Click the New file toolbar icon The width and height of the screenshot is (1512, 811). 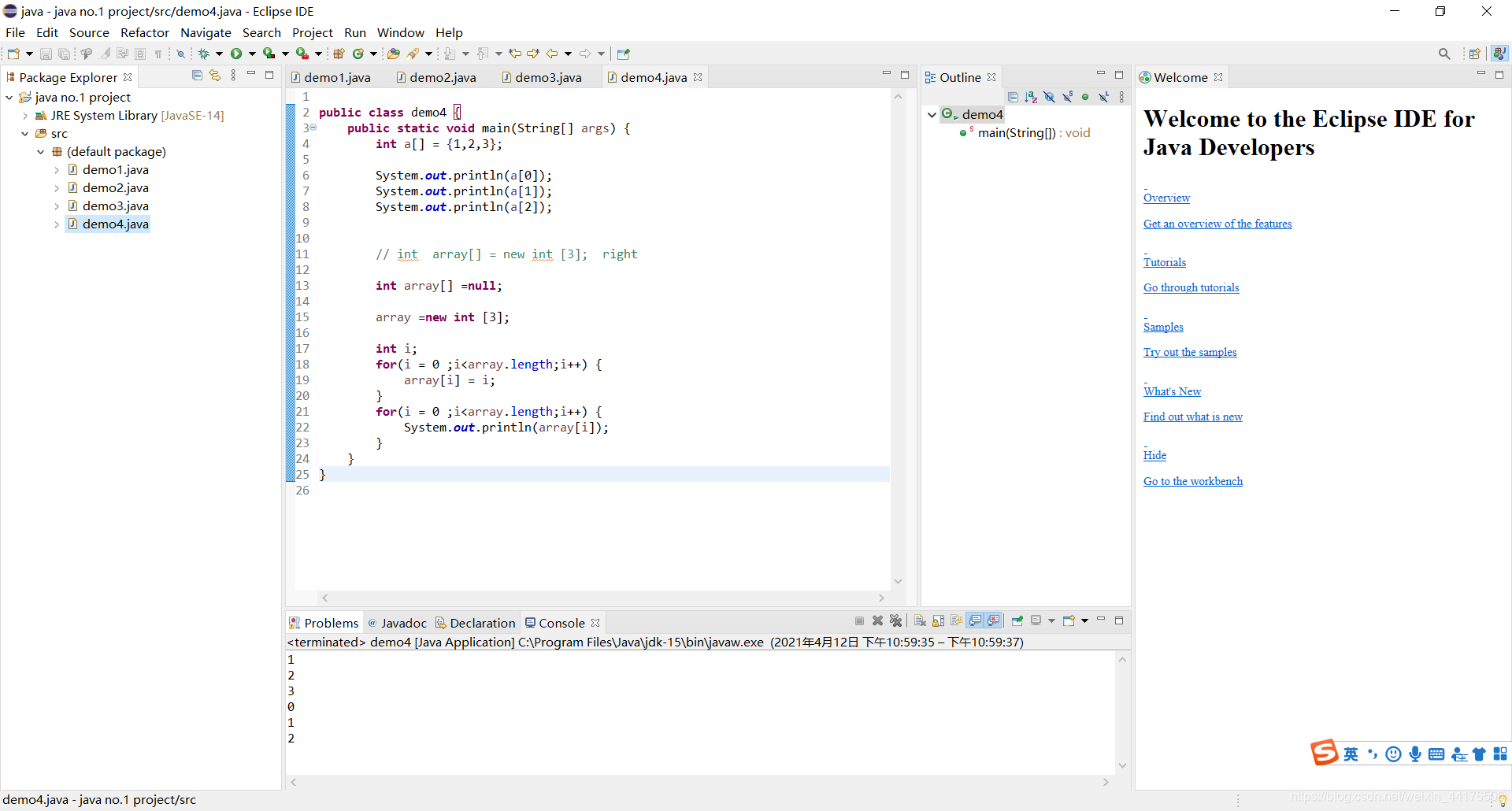tap(13, 54)
